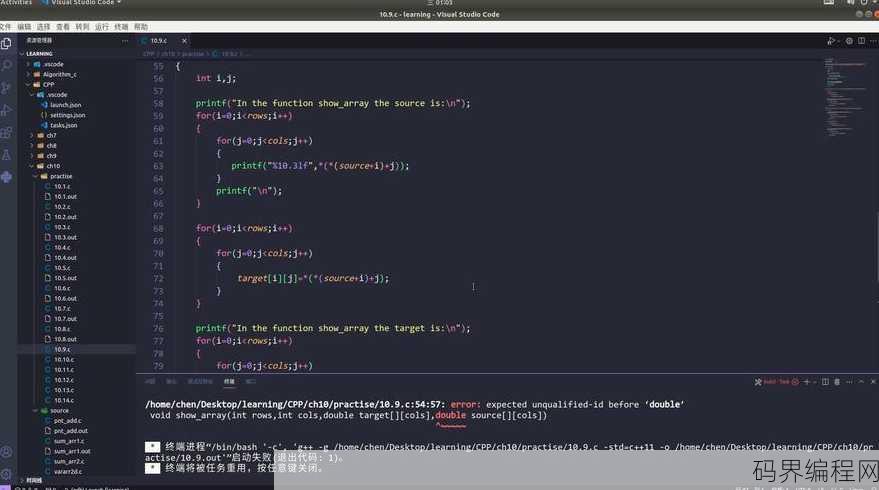Open file 10.1.c in the explorer
This screenshot has width=879, height=490.
62,186
